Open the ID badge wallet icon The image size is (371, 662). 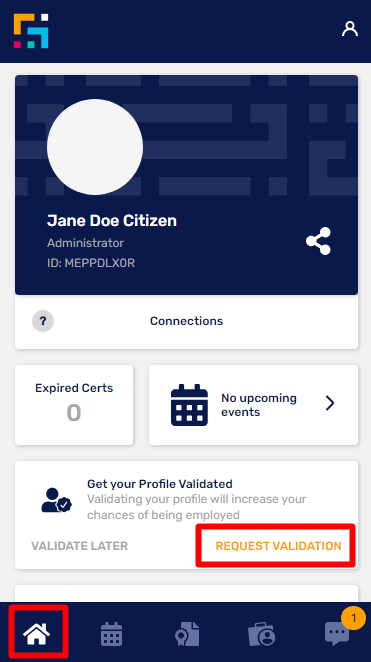(262, 634)
